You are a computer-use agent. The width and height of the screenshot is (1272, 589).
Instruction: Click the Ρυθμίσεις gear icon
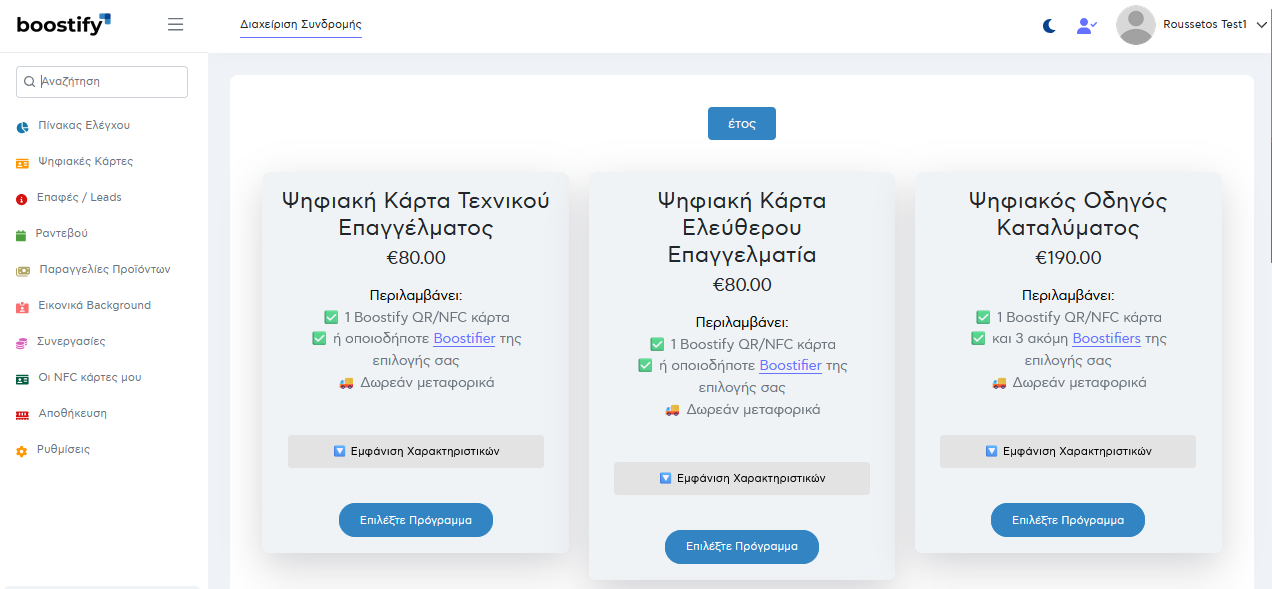[x=22, y=451]
